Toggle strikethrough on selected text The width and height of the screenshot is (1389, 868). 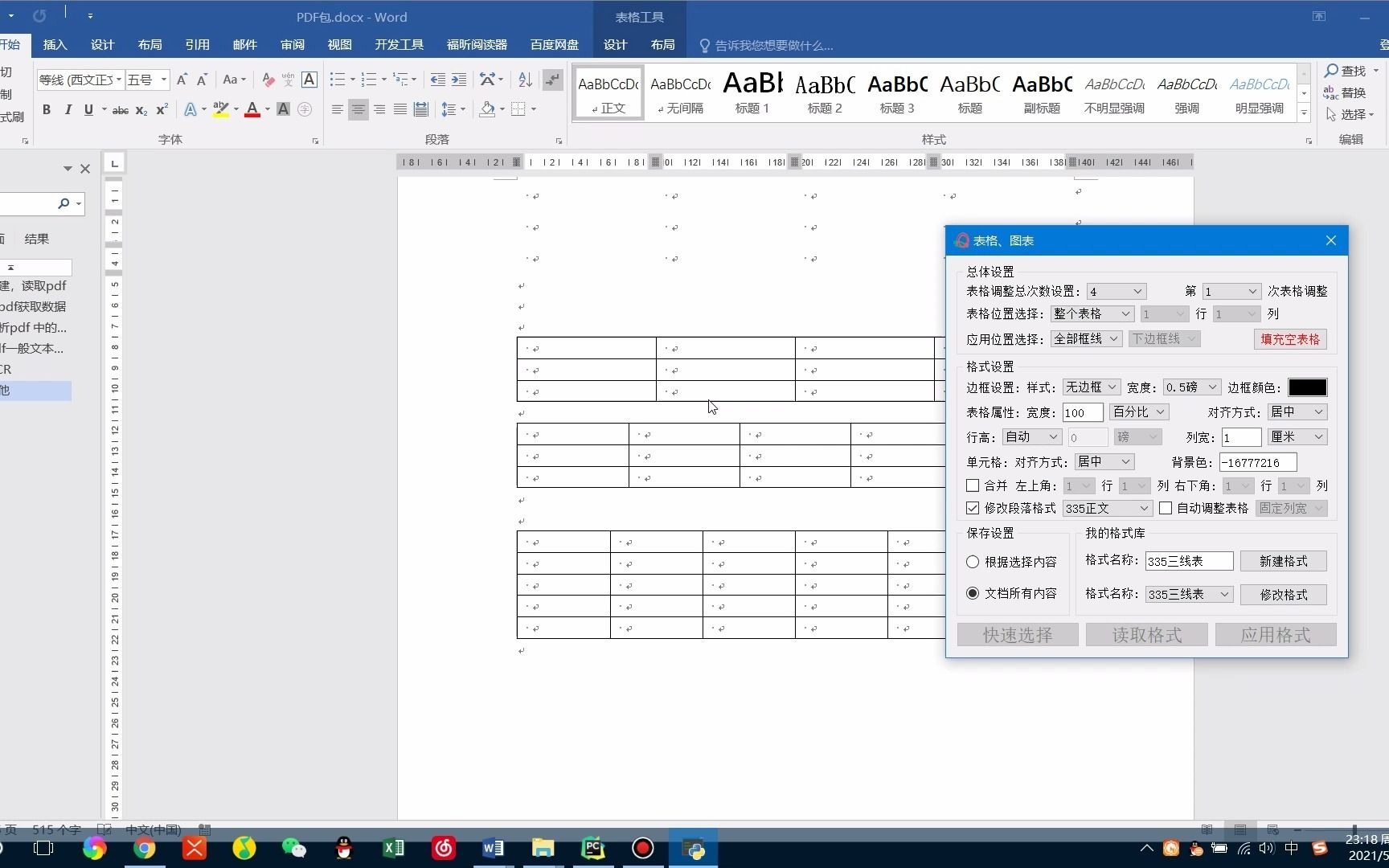[x=120, y=110]
